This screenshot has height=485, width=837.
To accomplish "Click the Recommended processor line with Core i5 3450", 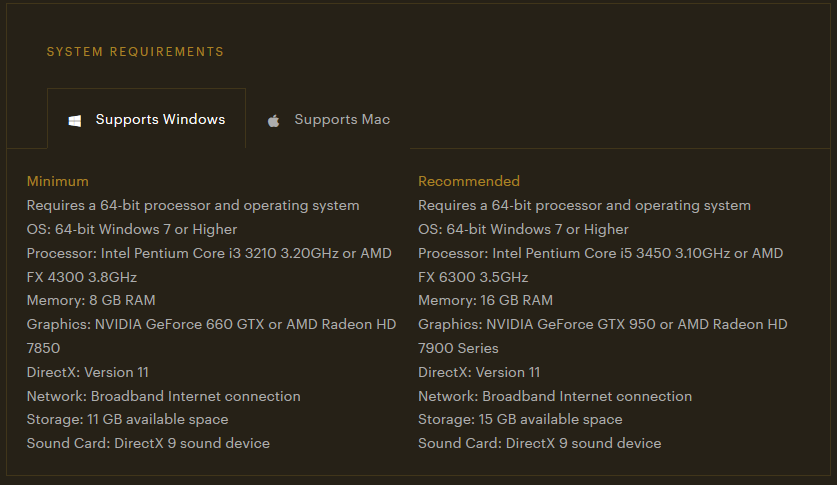I will coord(600,253).
